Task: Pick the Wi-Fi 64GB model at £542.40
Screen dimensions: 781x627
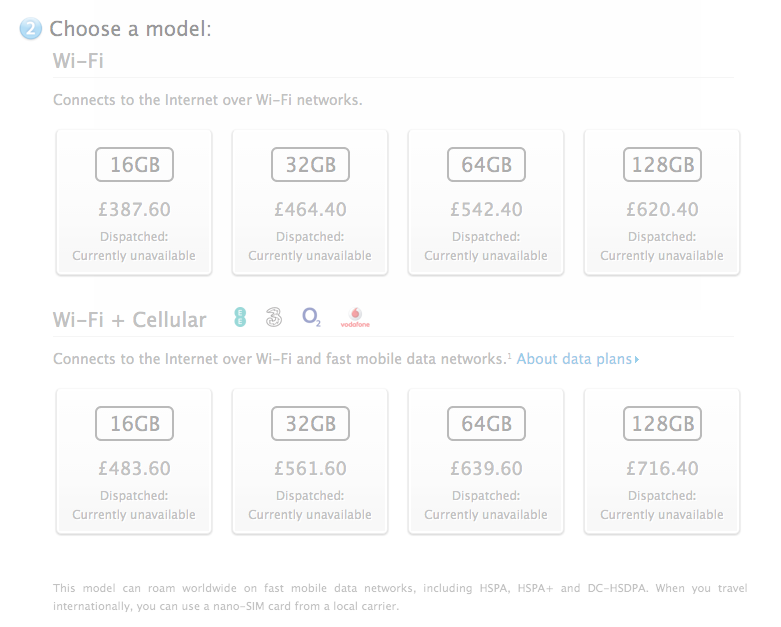Action: click(x=486, y=203)
